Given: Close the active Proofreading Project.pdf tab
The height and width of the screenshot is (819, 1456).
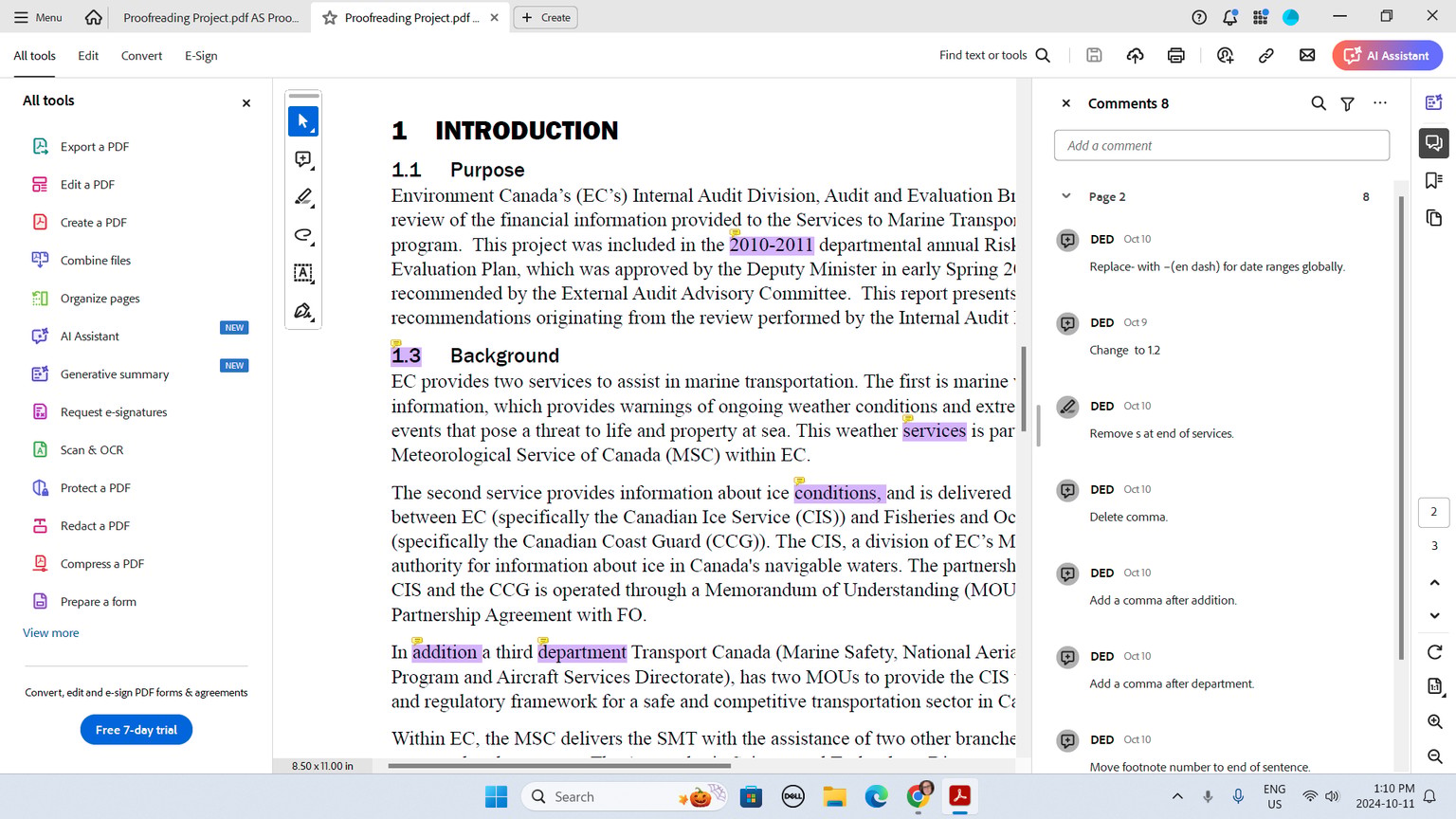Looking at the screenshot, I should (494, 17).
